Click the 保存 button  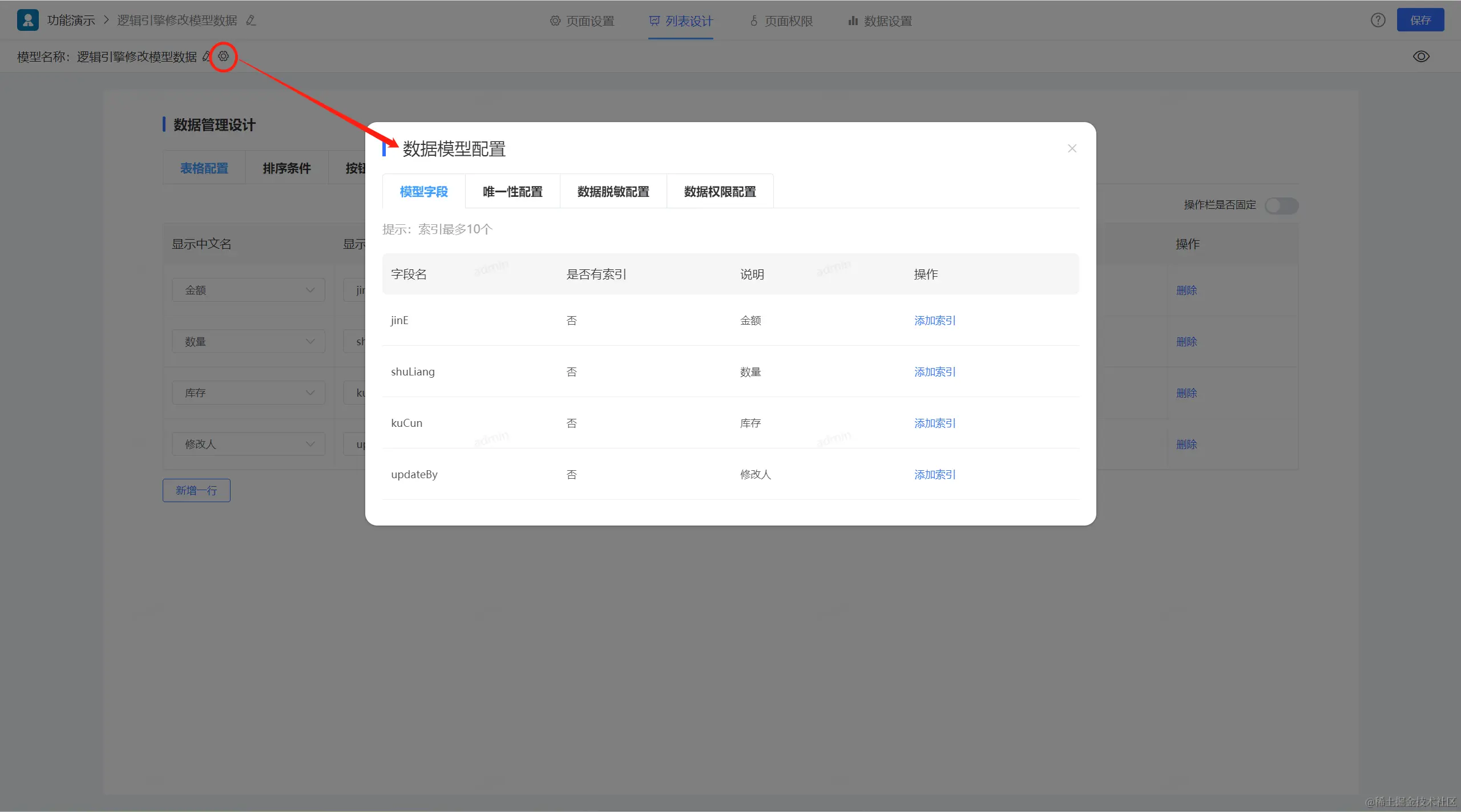[1420, 21]
